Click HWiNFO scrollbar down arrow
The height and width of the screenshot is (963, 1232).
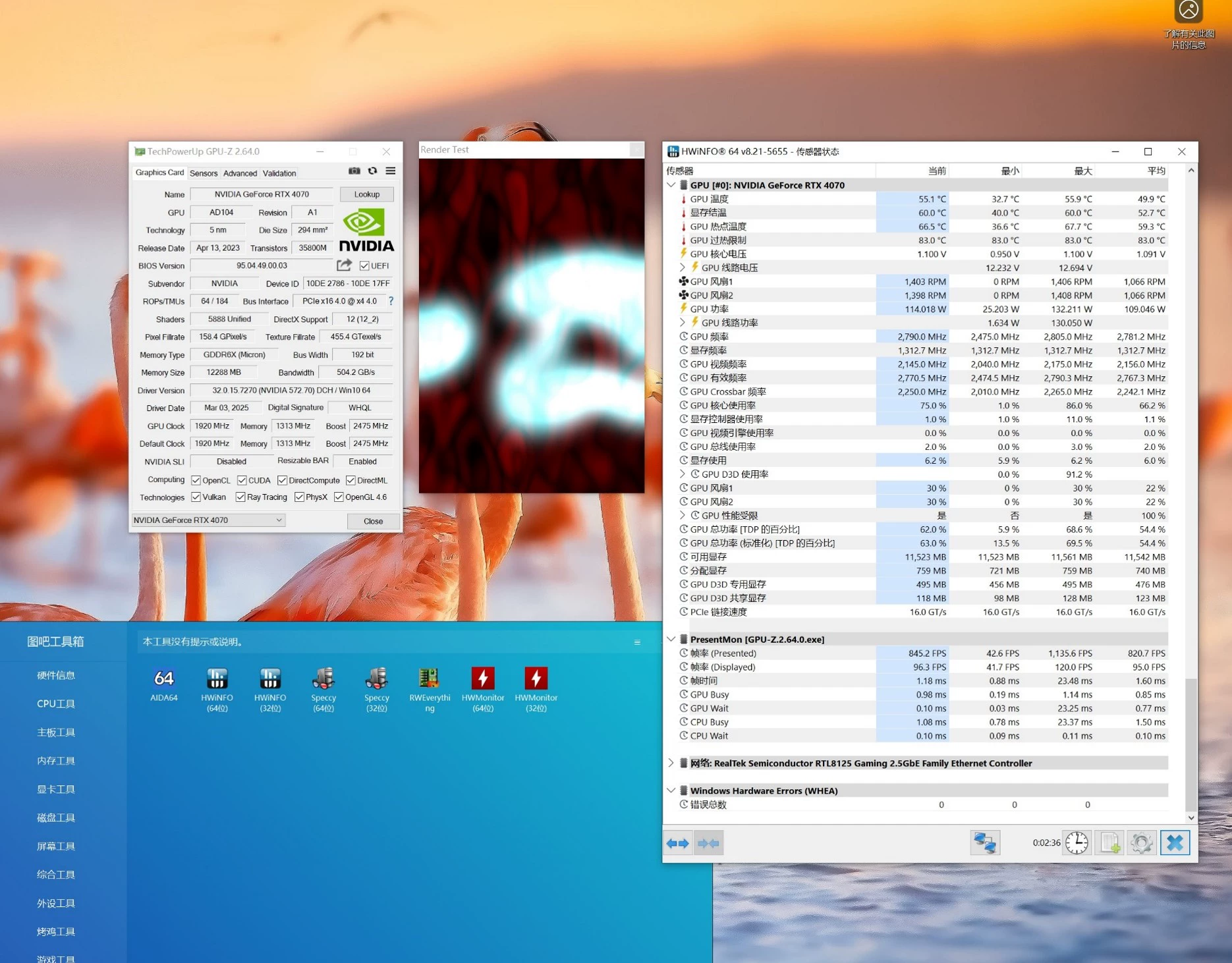click(1190, 817)
